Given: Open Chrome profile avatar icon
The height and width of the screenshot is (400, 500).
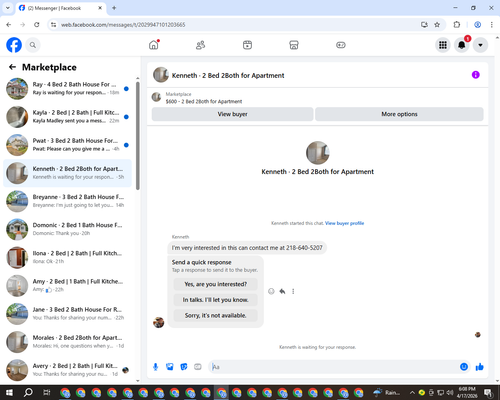Looking at the screenshot, I should coord(478,25).
